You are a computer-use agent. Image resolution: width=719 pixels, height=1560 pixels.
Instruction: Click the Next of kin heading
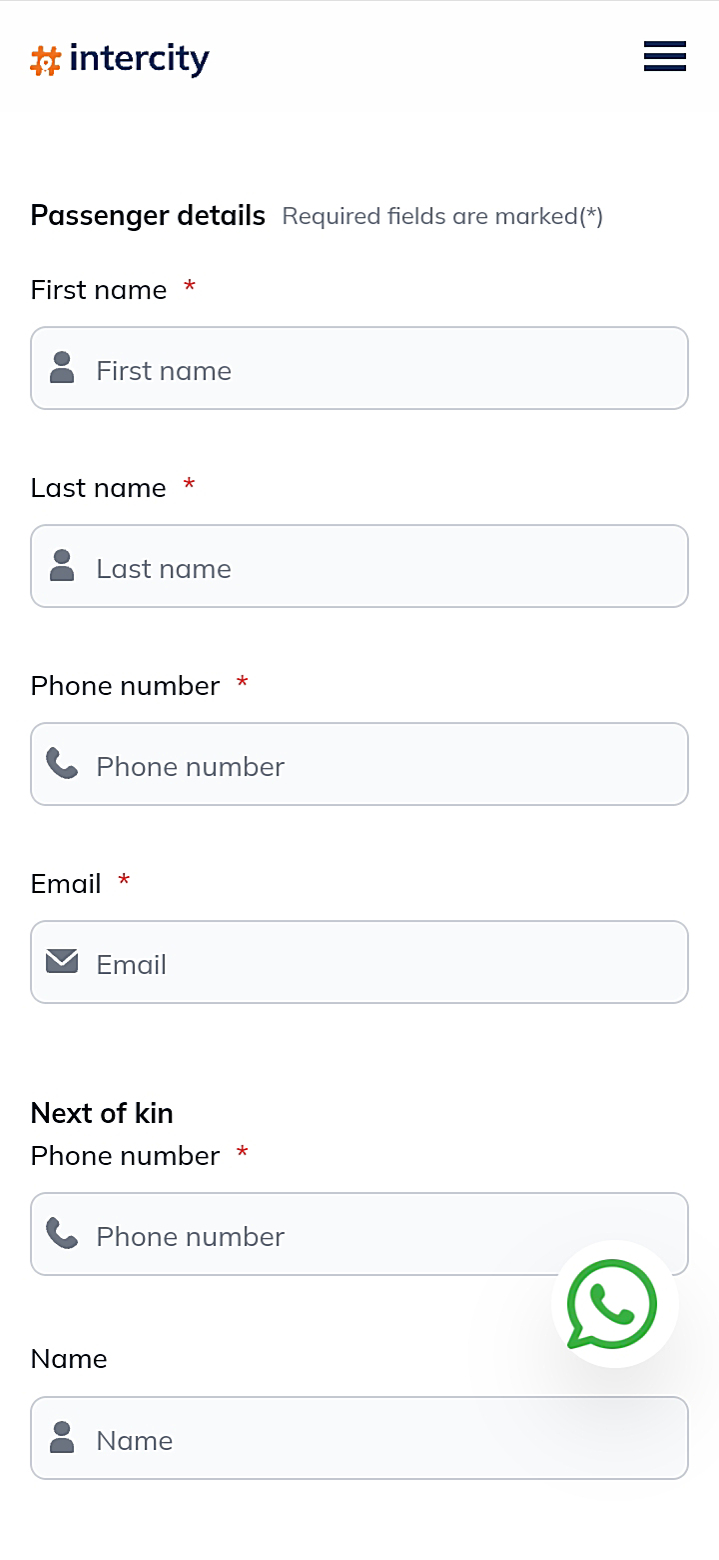[102, 1113]
